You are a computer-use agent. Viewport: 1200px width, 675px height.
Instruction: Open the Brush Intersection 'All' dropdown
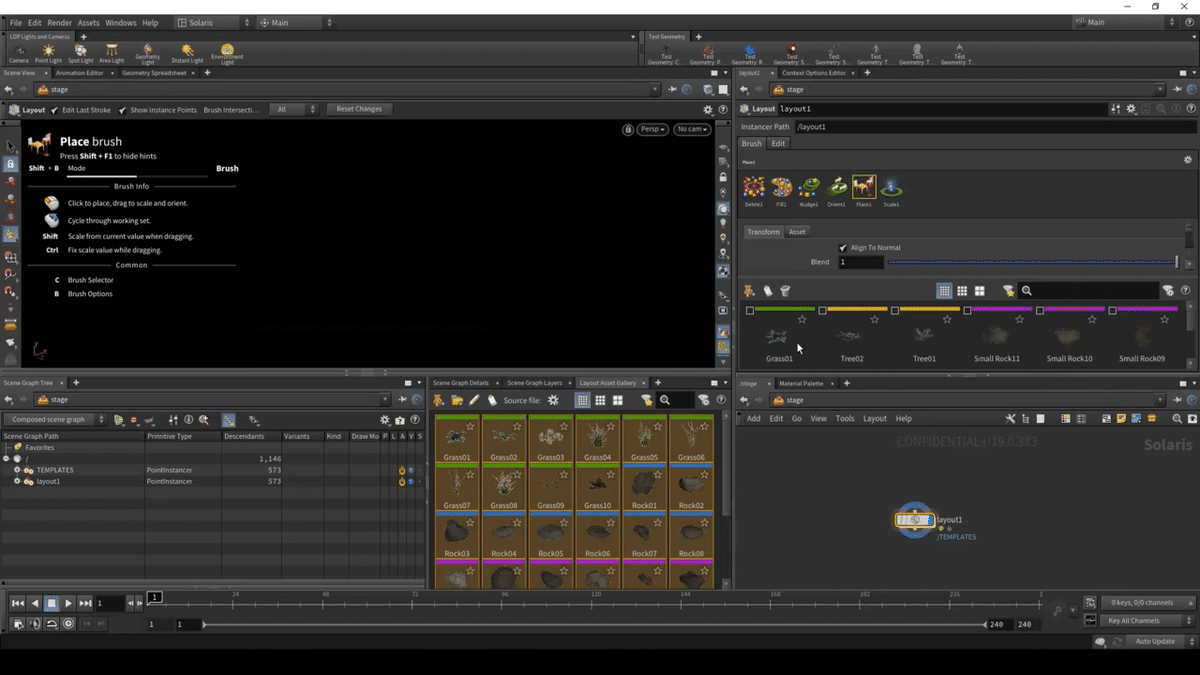pyautogui.click(x=293, y=110)
